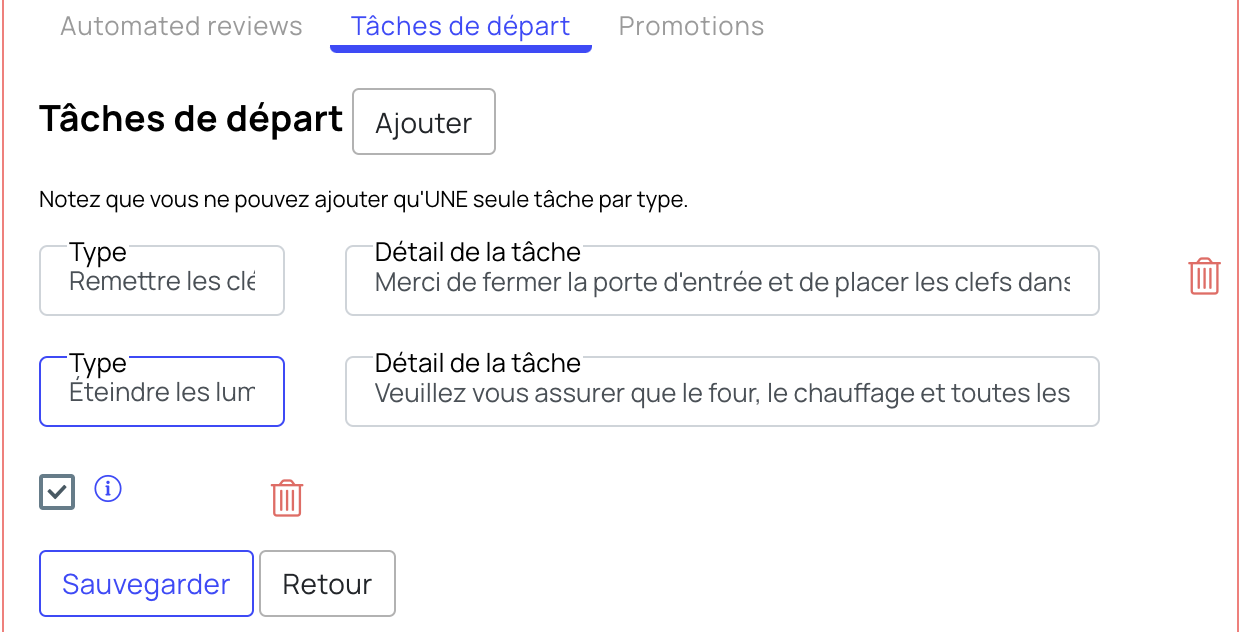Image resolution: width=1244 pixels, height=632 pixels.
Task: Click the 'Type' label above 'Éteindre les lum'
Action: pos(98,364)
